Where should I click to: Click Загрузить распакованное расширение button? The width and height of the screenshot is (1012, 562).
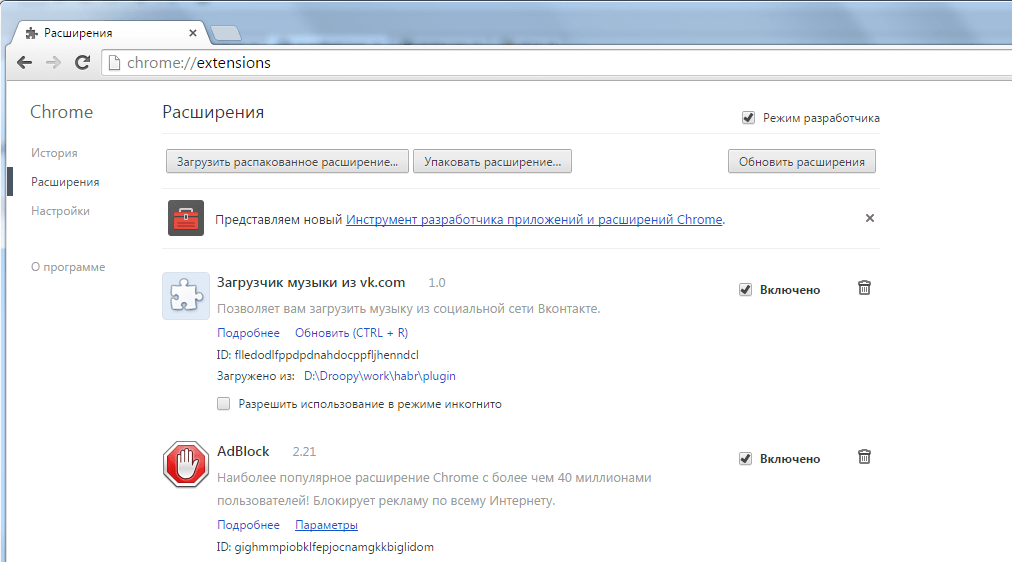tap(287, 161)
